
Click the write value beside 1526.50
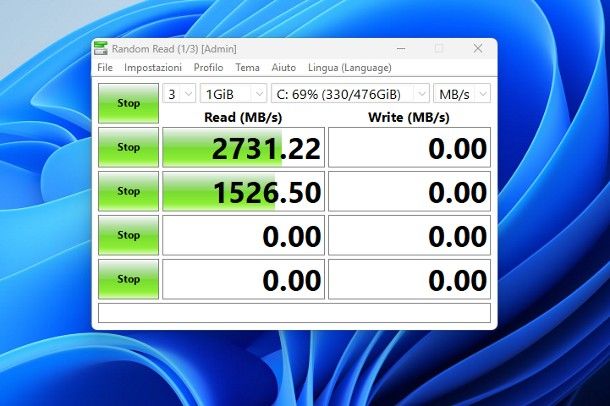point(409,191)
